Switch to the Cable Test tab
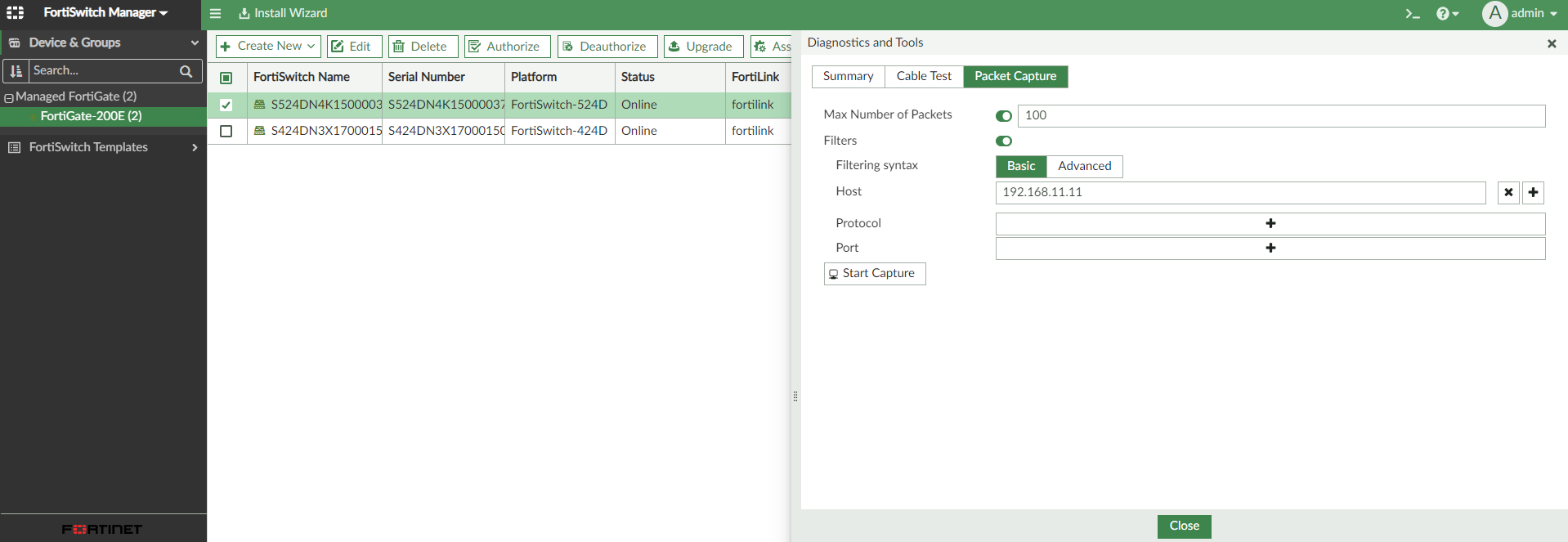This screenshot has width=1568, height=542. pos(924,76)
